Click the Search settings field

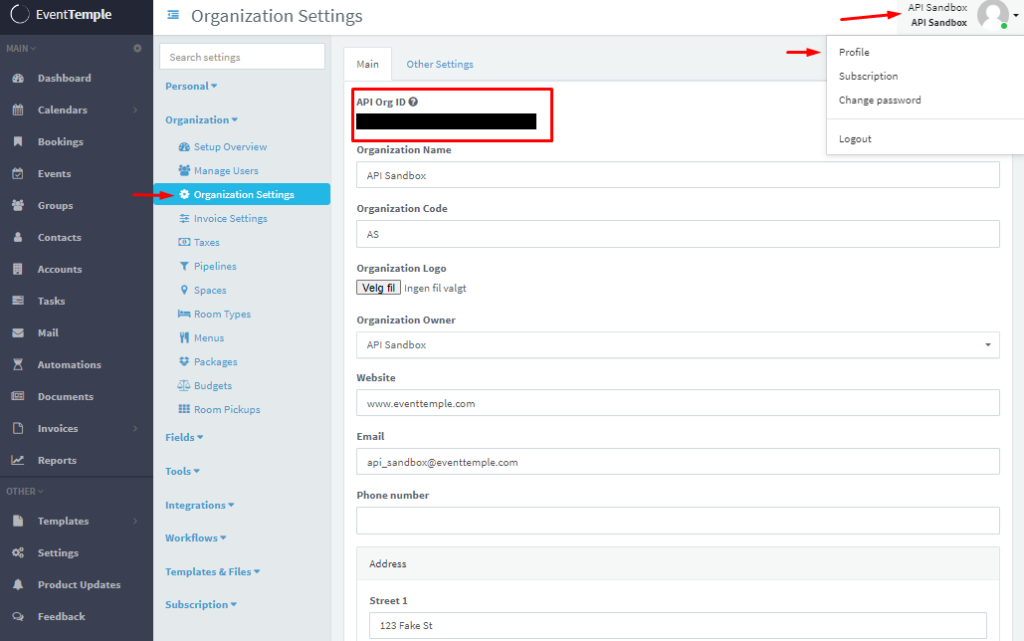tap(242, 57)
